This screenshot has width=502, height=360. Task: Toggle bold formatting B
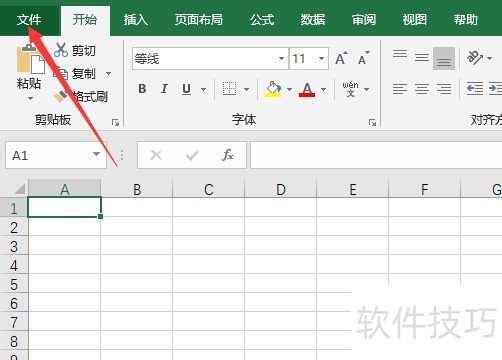click(142, 89)
